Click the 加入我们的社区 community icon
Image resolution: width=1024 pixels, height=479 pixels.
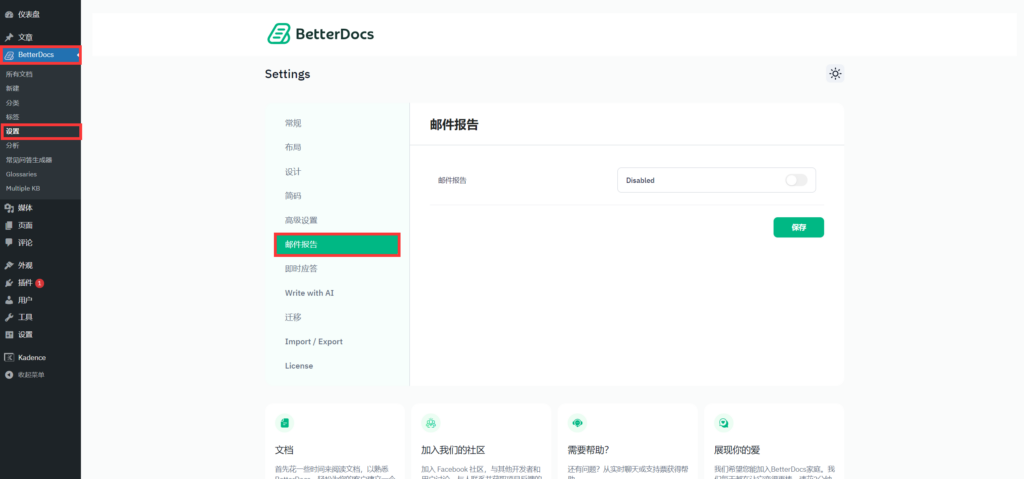(431, 423)
